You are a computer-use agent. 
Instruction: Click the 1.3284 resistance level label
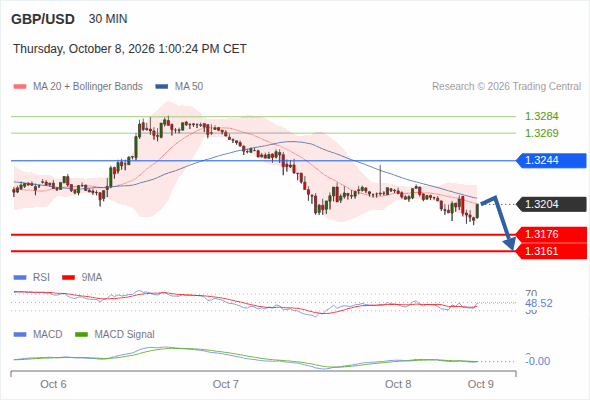point(541,116)
